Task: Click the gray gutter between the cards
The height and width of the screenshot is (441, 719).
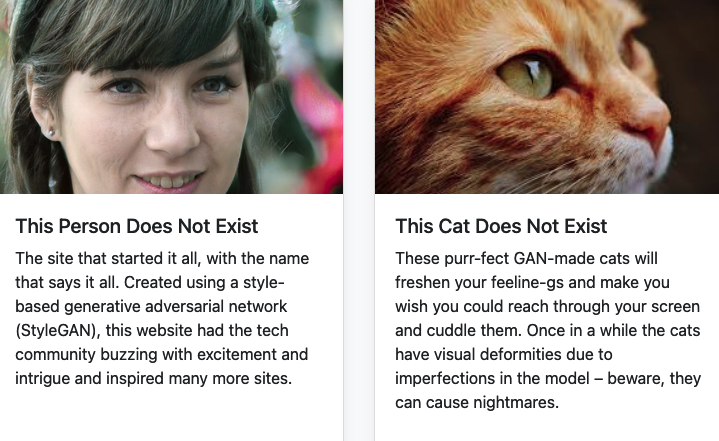Action: 359,220
